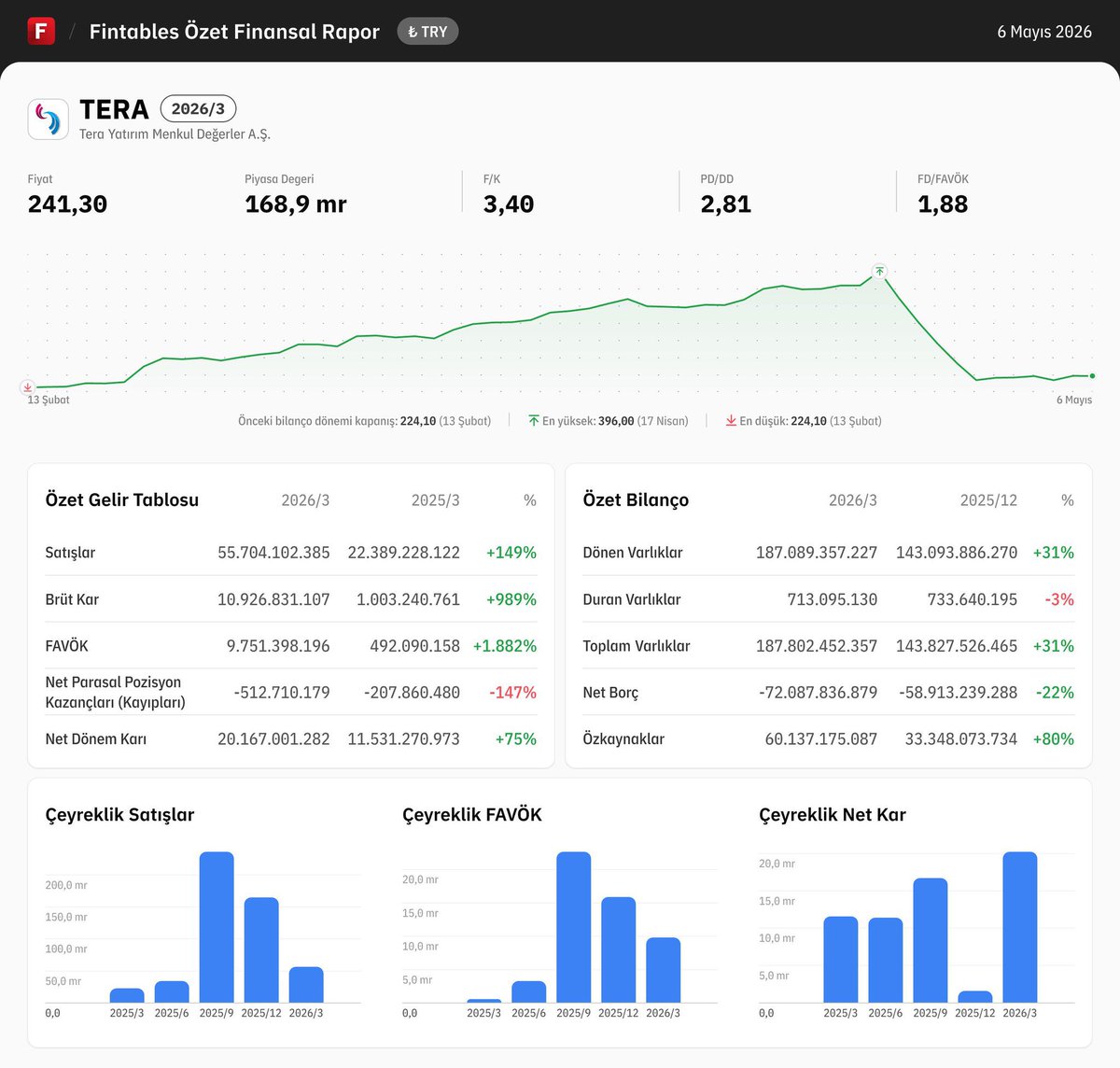The image size is (1120, 1068).
Task: Click the lowest price marker on chart
Action: coord(28,386)
